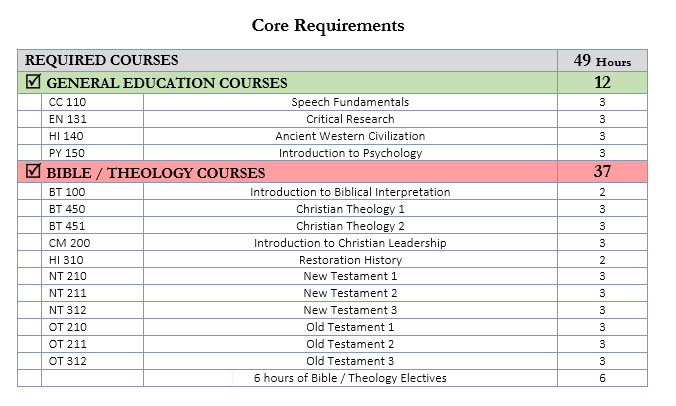Select the Required Courses header cell
Screen dimensions: 676x406
(x=102, y=61)
